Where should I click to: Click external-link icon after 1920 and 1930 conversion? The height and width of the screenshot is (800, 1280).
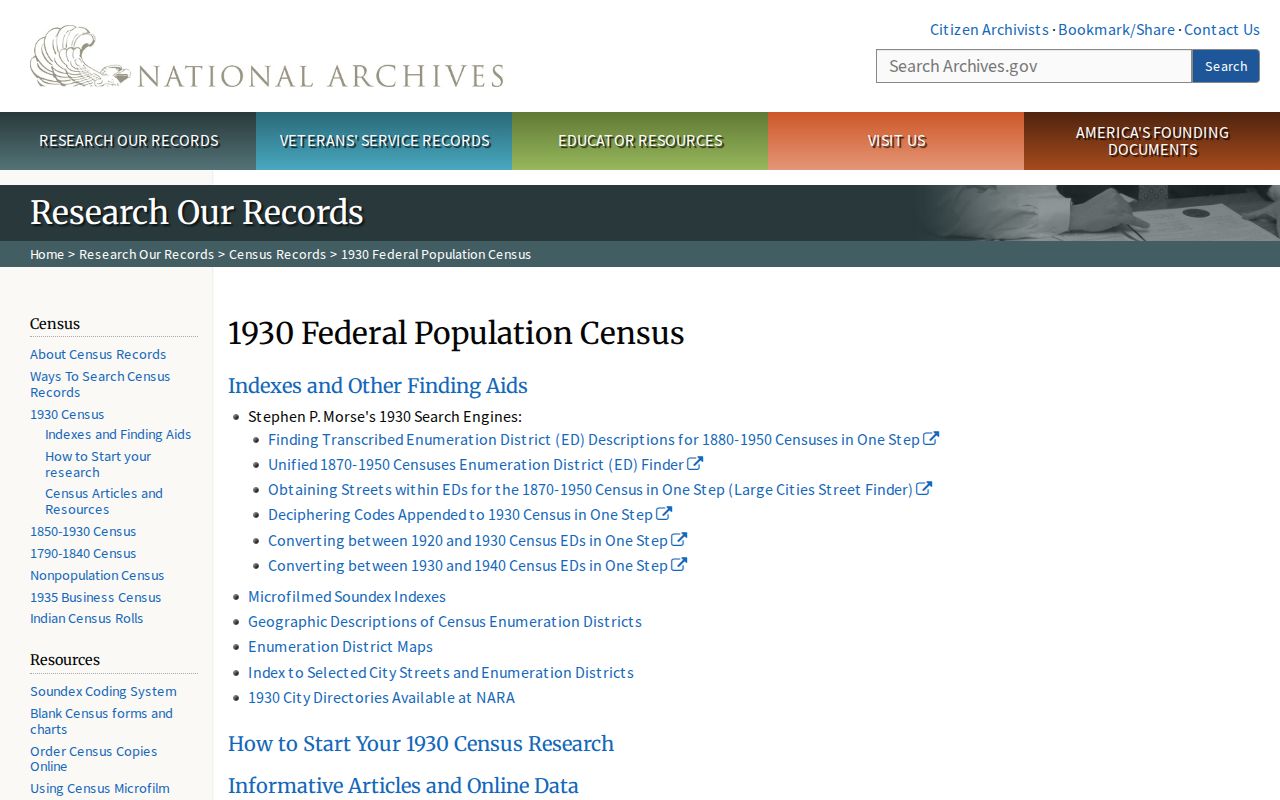point(679,539)
